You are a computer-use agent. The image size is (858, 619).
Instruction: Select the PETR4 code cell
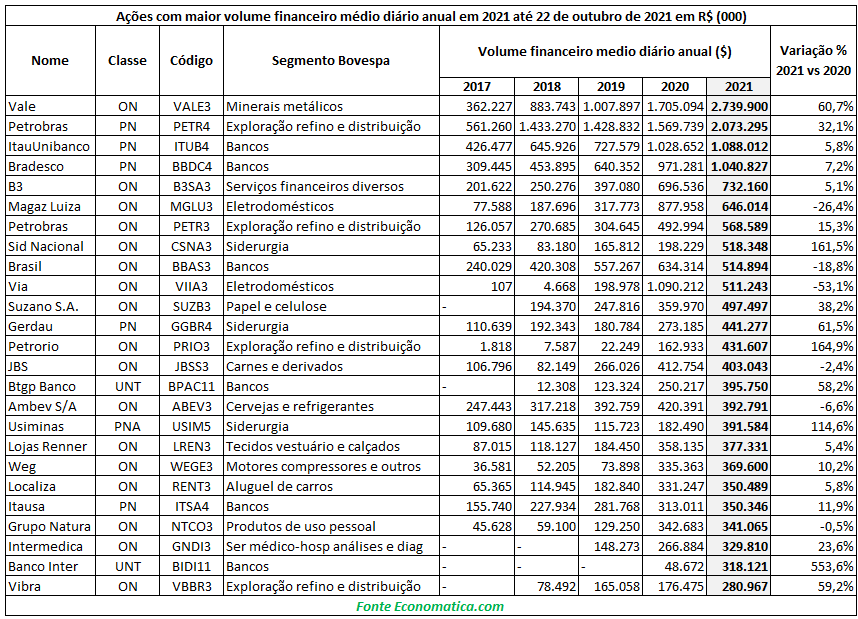point(192,126)
